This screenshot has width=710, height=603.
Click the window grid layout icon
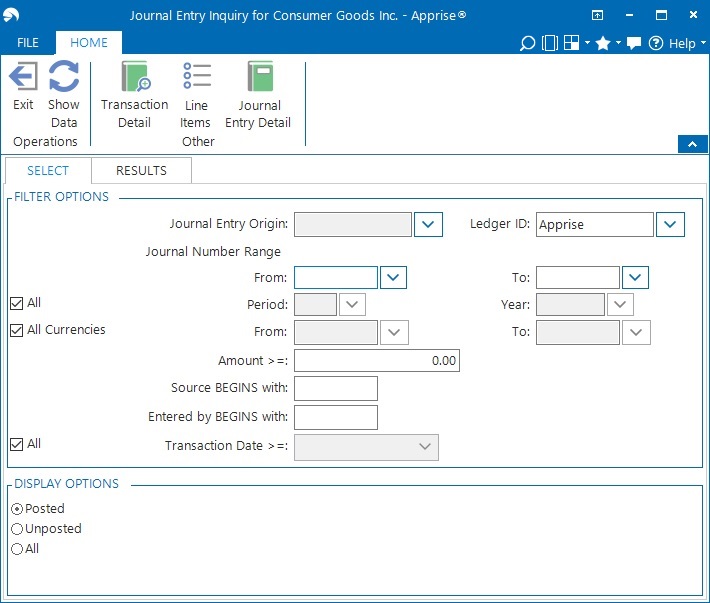571,43
